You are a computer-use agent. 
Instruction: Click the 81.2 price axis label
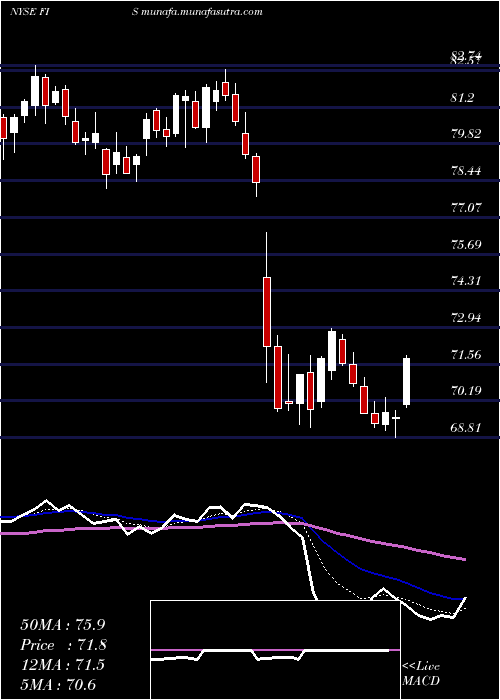[462, 97]
